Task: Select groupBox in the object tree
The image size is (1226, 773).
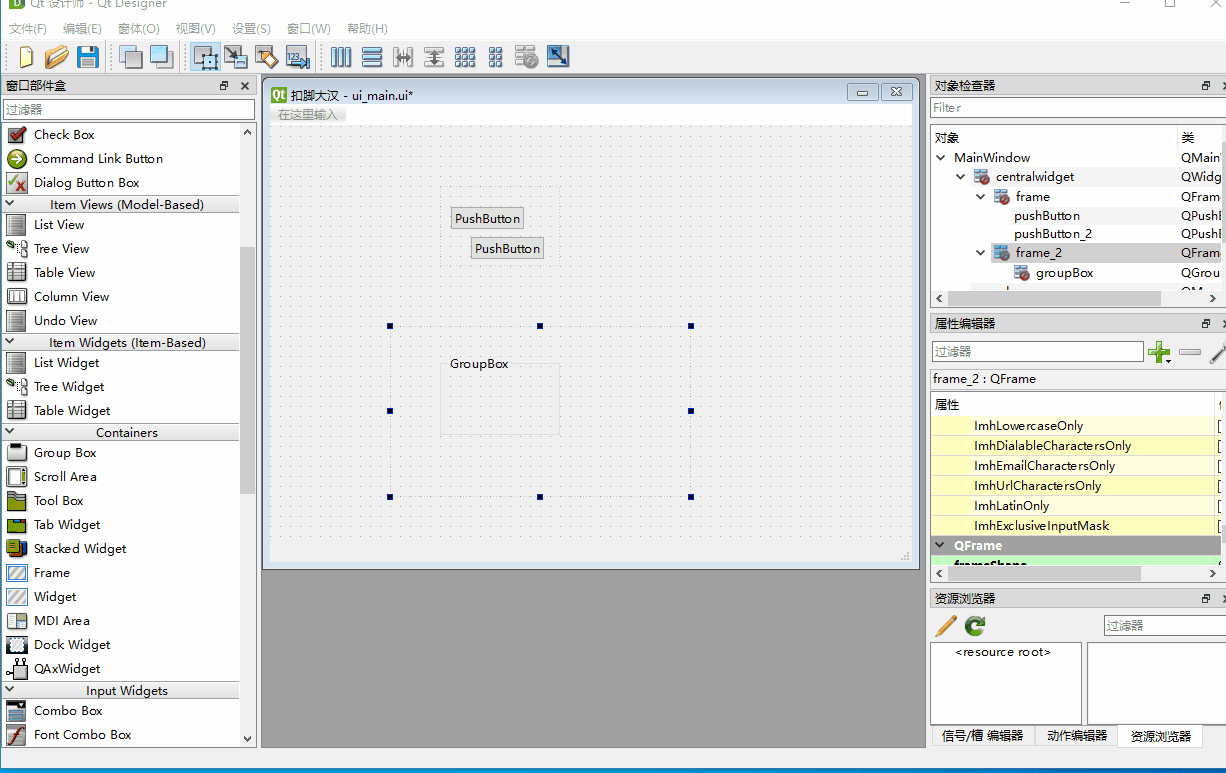Action: pyautogui.click(x=1064, y=272)
